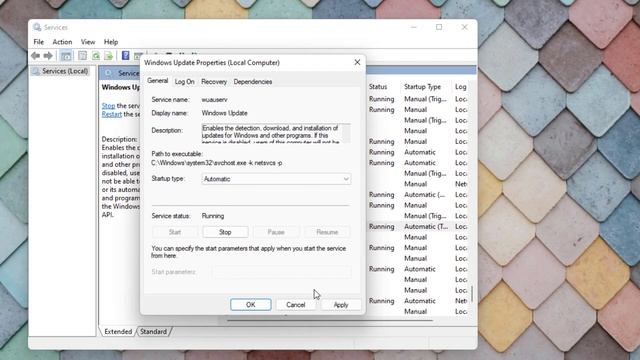Click the 'wuauserv' service name text
Screen dimensions: 640x360
tap(214, 100)
